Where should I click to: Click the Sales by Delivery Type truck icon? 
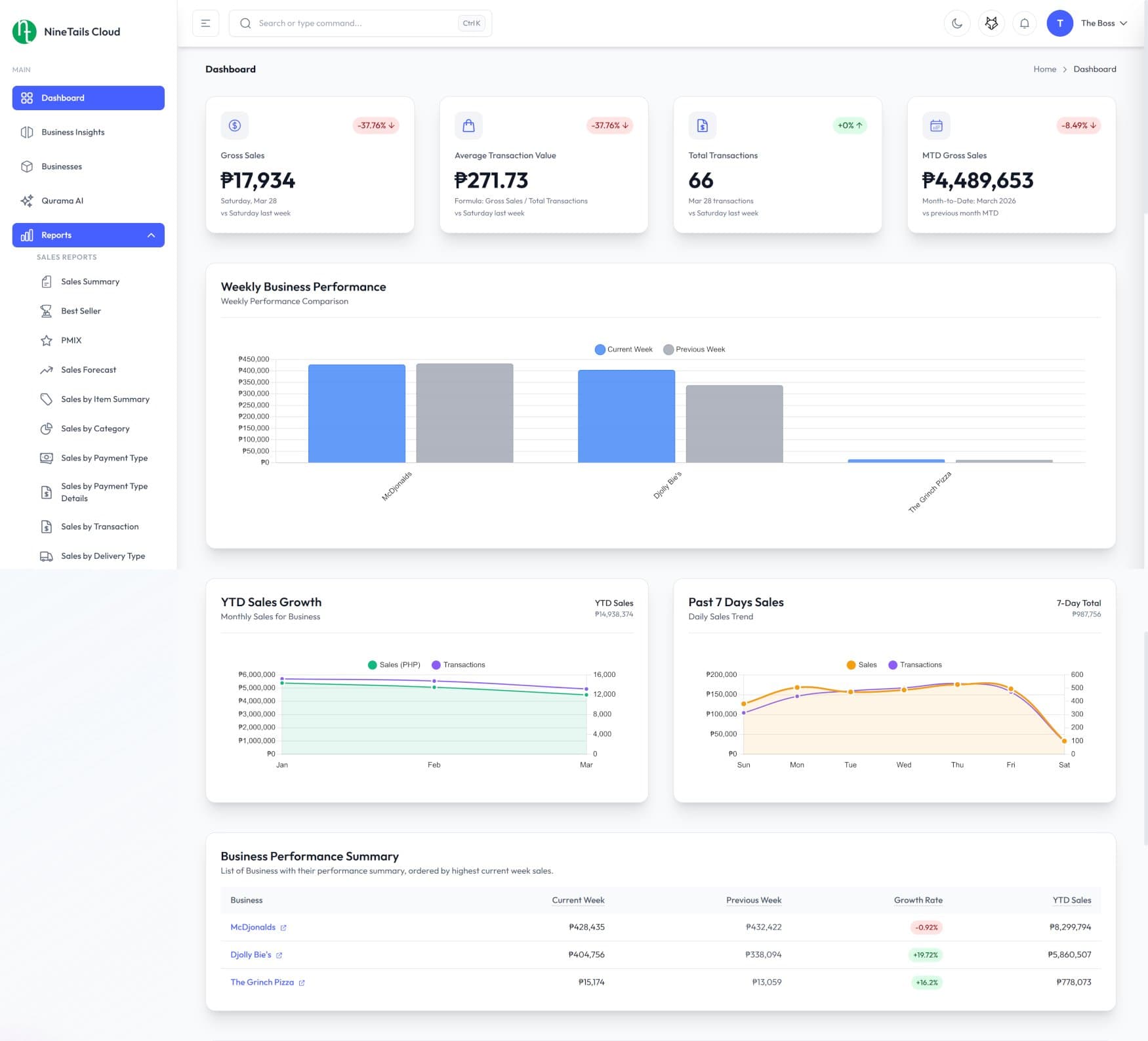tap(46, 556)
